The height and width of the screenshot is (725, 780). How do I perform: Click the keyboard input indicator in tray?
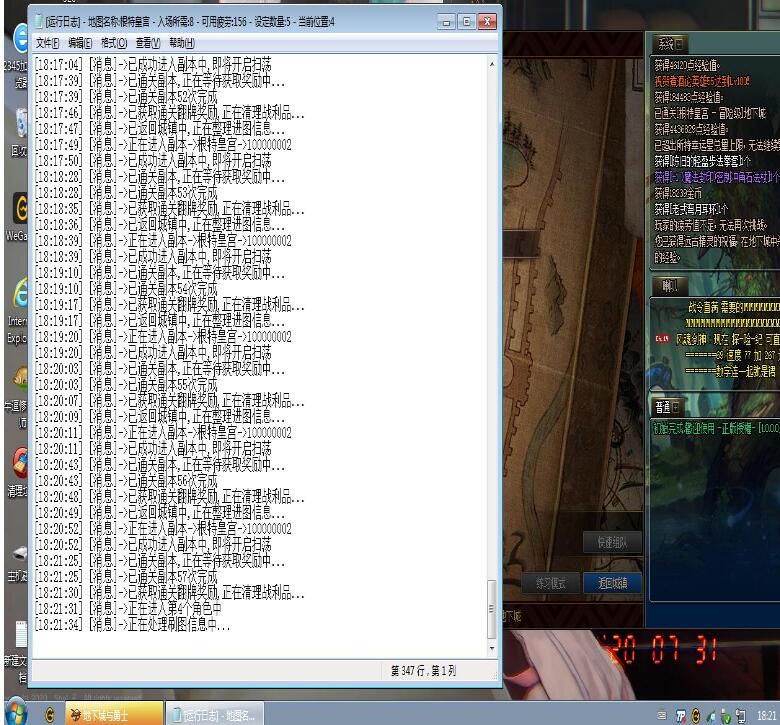tap(662, 716)
